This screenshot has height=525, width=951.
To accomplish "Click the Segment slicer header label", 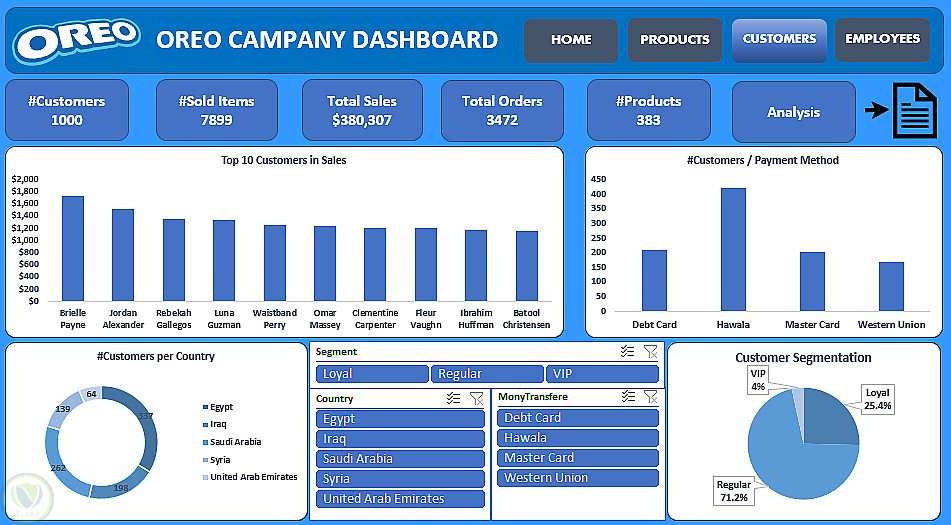I will (336, 352).
